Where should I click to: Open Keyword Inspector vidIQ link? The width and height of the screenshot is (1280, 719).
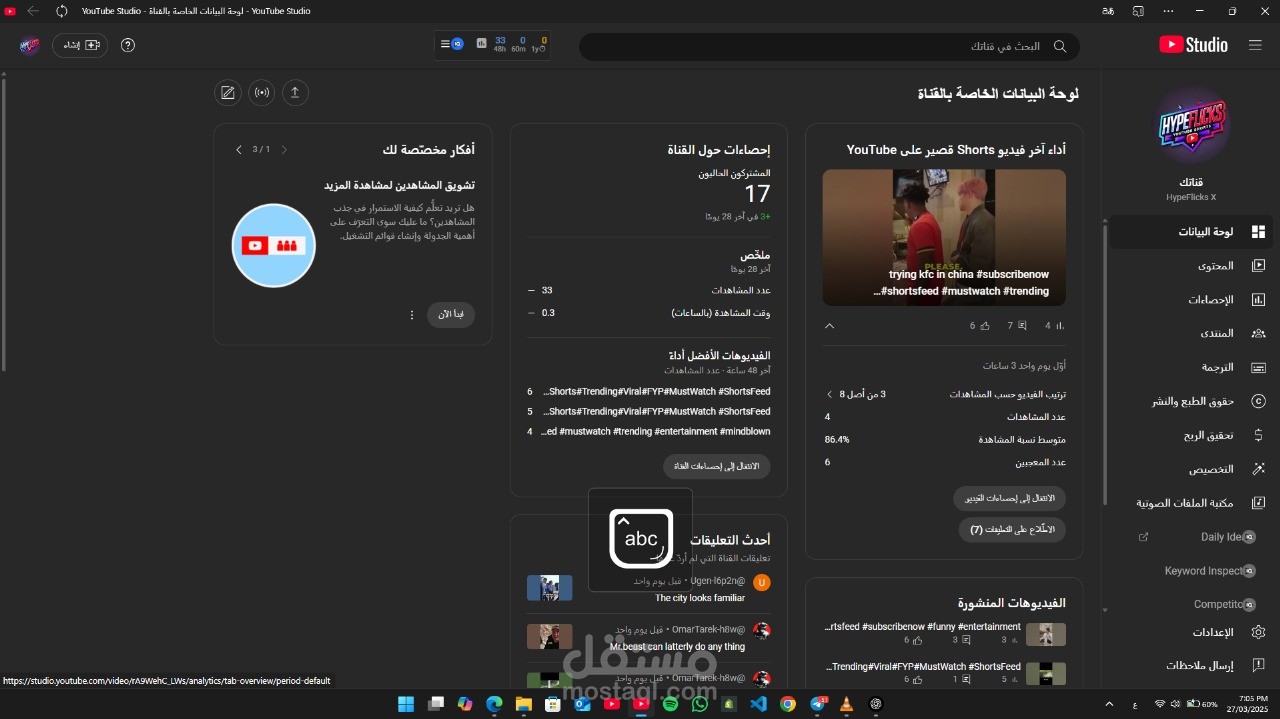pos(1190,571)
